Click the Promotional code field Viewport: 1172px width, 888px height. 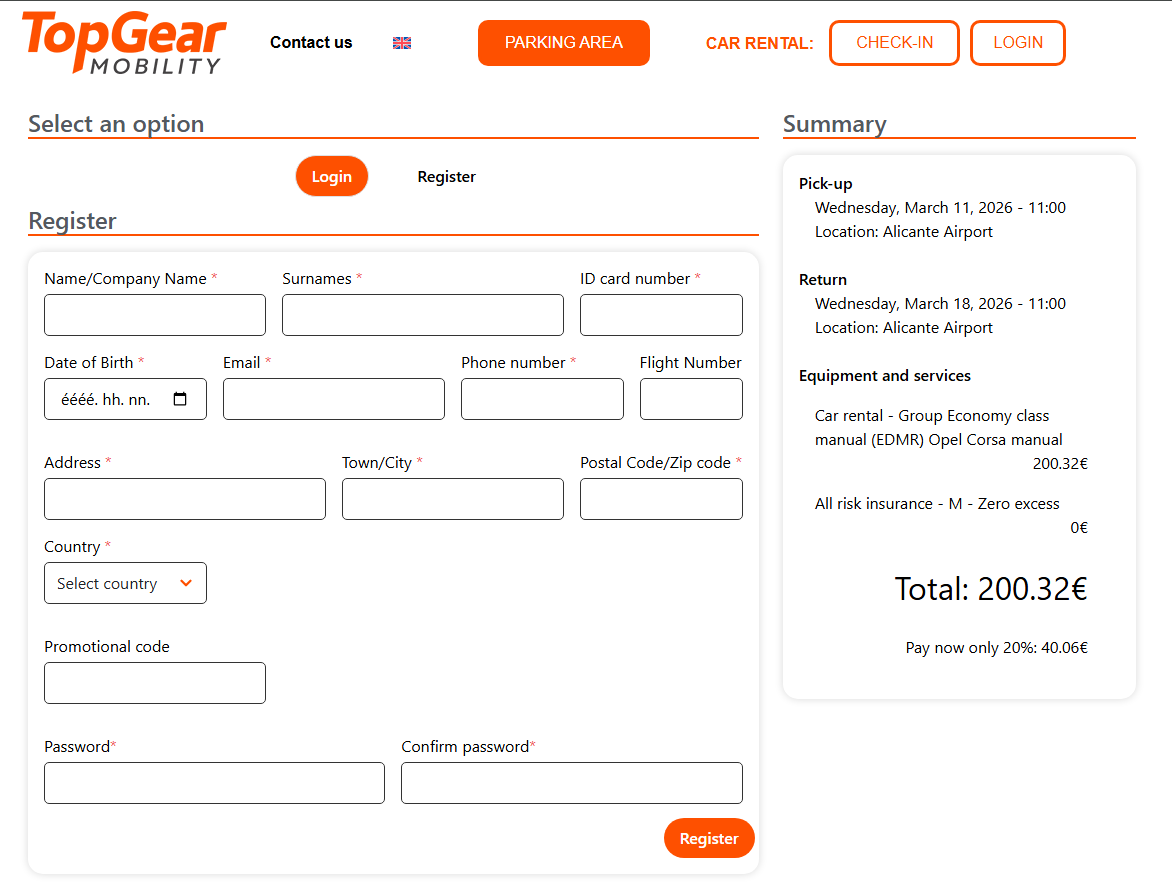click(x=155, y=683)
